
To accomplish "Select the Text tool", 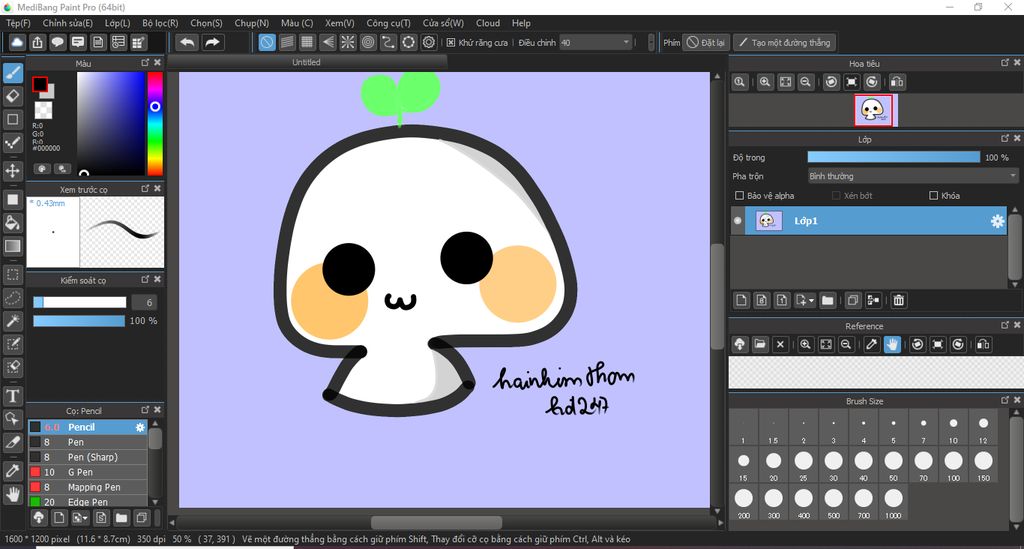I will pos(12,396).
